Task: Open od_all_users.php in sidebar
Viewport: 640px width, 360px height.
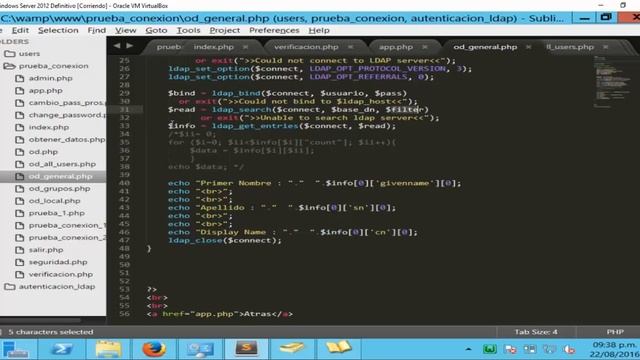Action: 62,164
